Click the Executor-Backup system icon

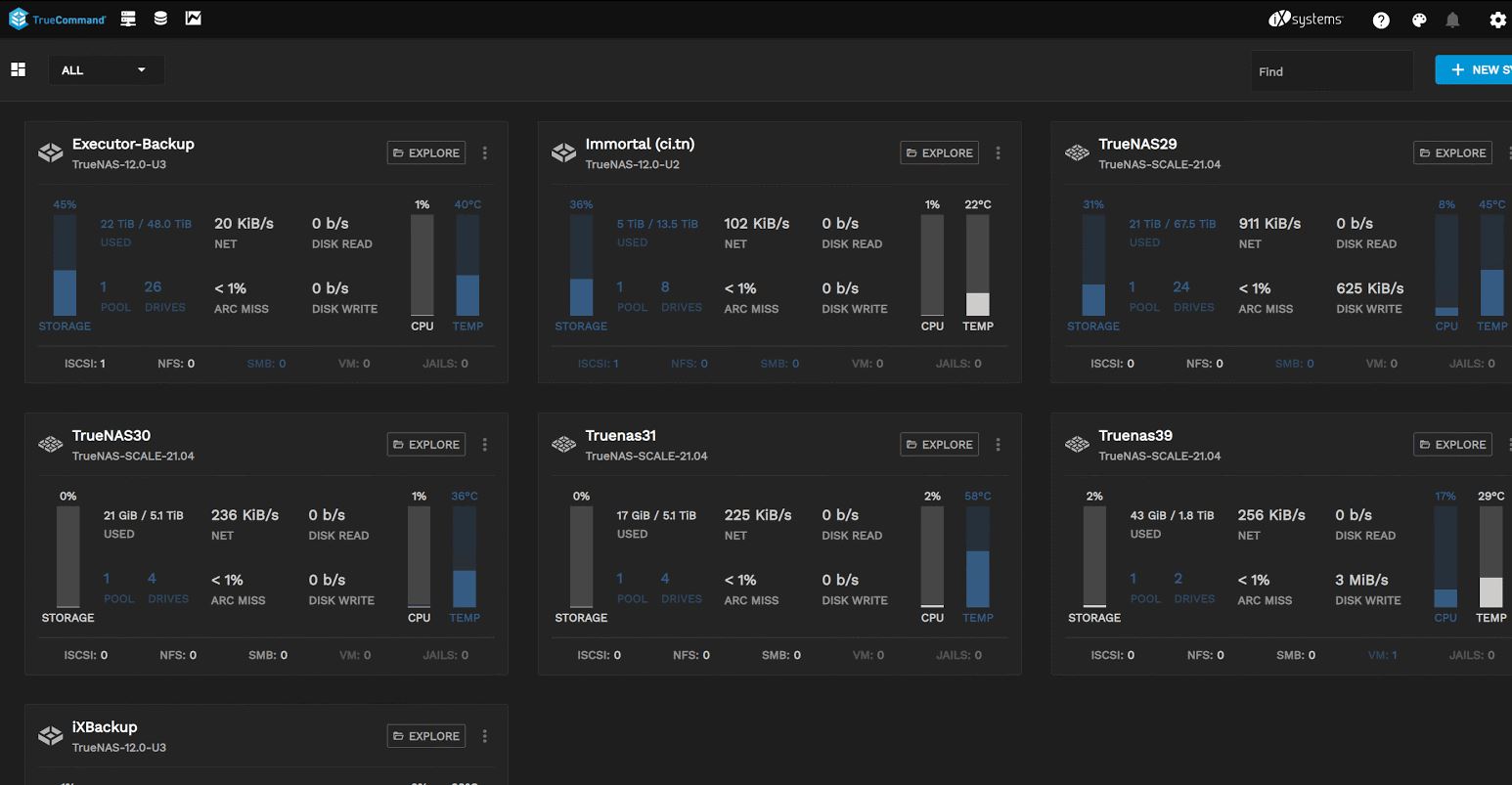click(x=50, y=153)
